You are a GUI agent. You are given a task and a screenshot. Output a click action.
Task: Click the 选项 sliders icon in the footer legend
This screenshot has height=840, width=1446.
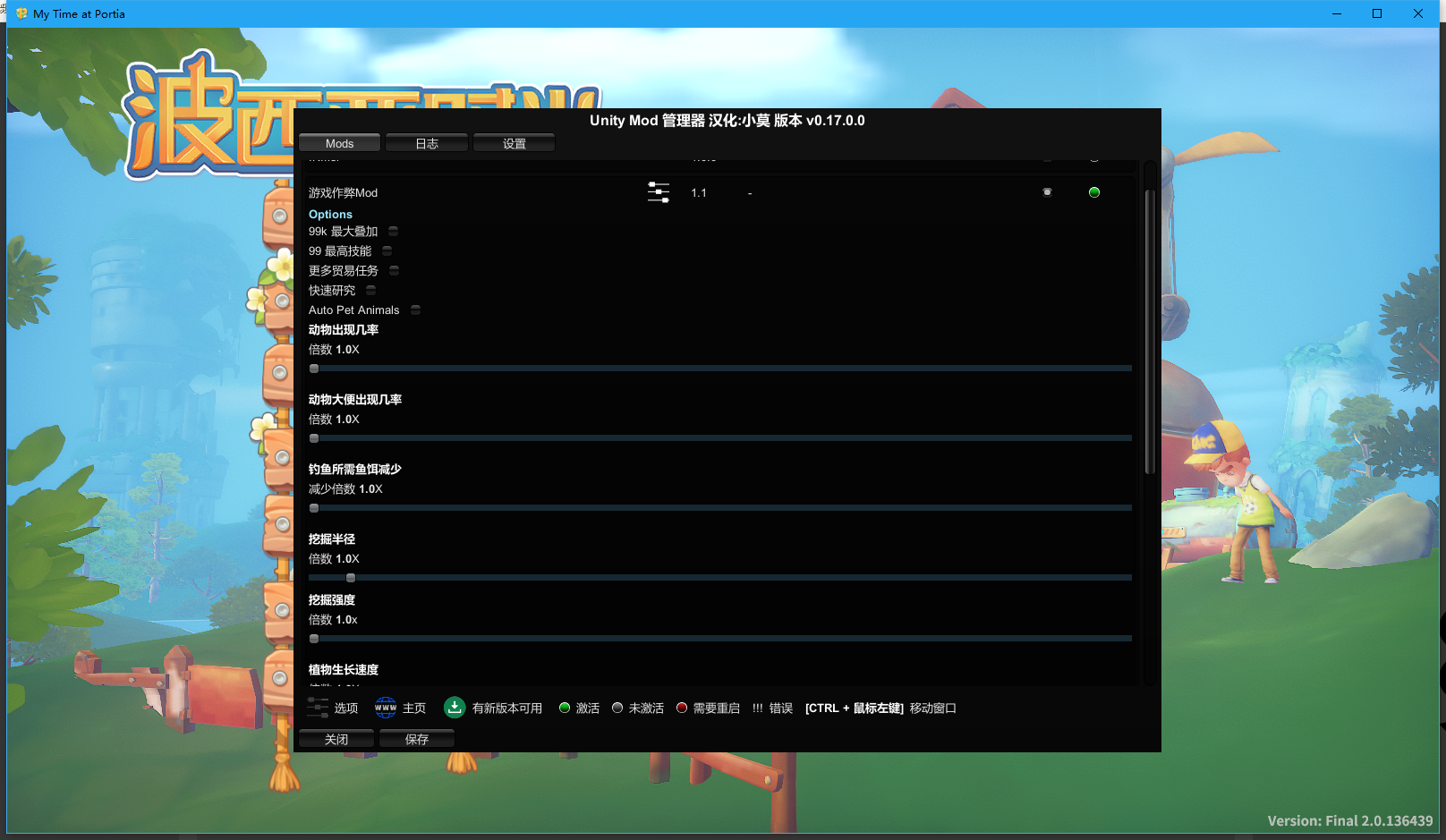pos(318,708)
